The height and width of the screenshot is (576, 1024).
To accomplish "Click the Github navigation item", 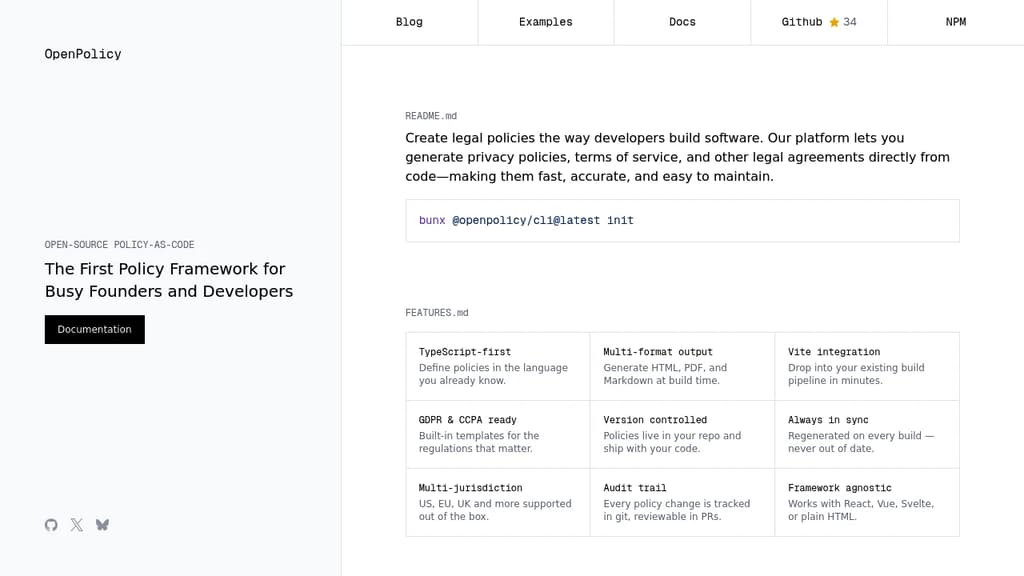I will 803,21.
